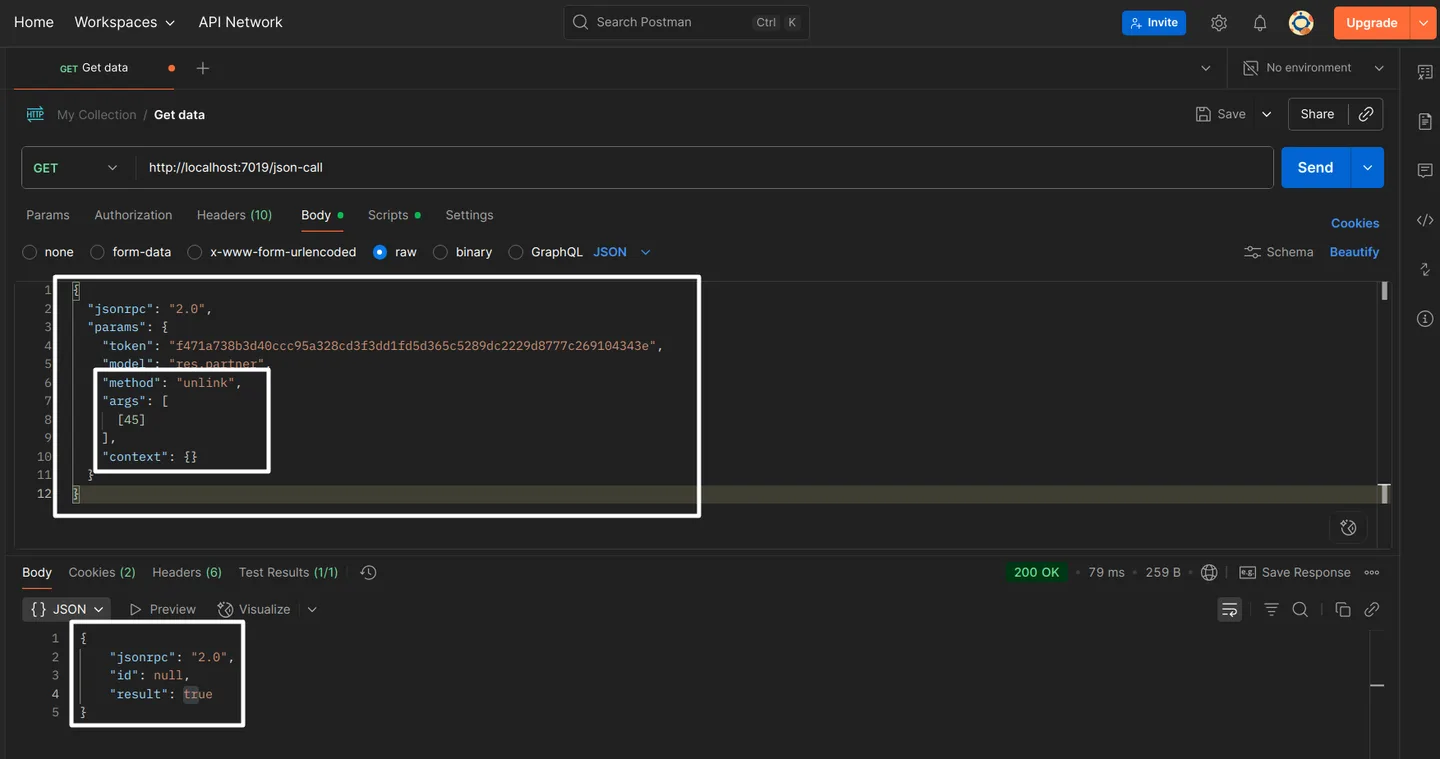Select x-www-form-urlencoded body type
Viewport: 1440px width, 759px height.
tap(195, 252)
